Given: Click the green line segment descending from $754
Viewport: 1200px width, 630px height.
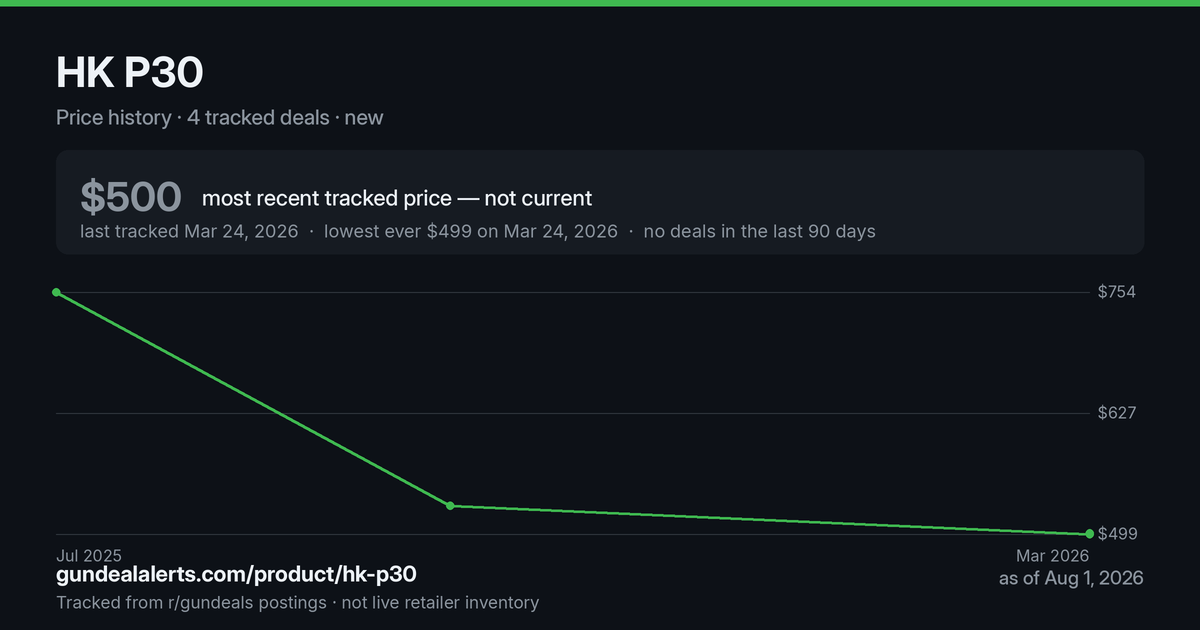Looking at the screenshot, I should 253,399.
